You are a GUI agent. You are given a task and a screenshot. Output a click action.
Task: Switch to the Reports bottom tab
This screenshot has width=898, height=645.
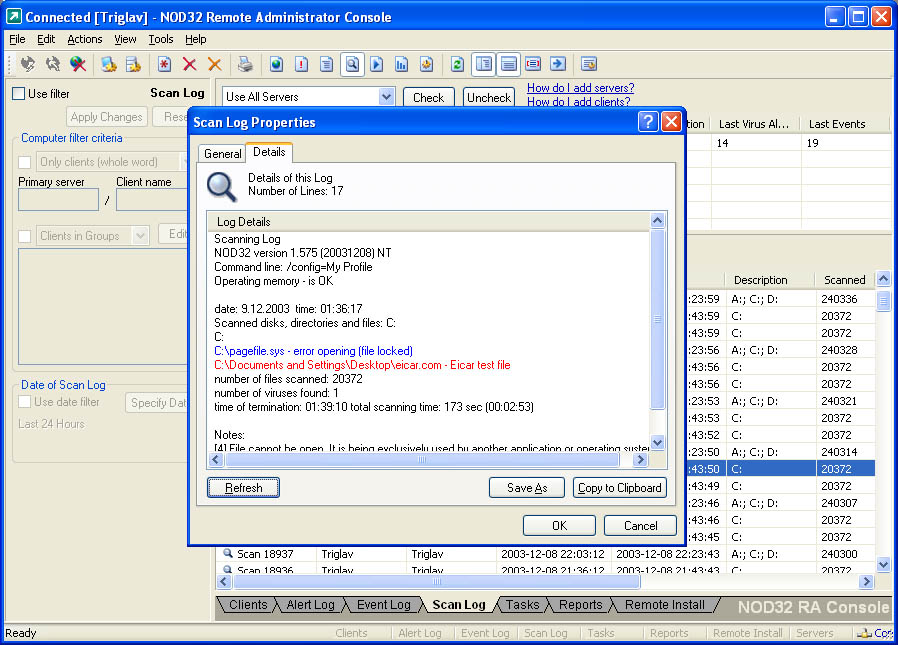pyautogui.click(x=581, y=605)
